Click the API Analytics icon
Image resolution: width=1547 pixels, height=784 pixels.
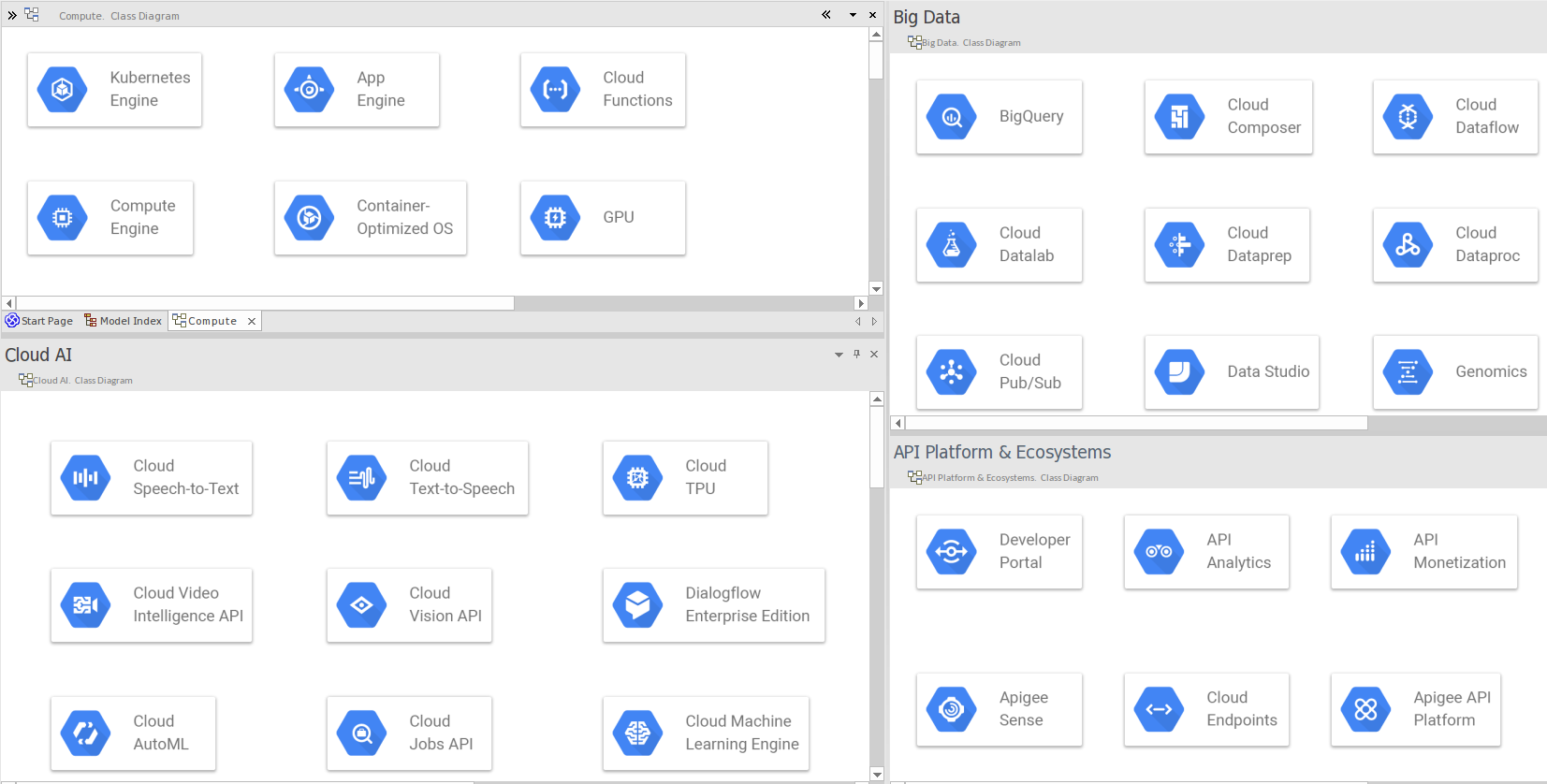point(1159,552)
